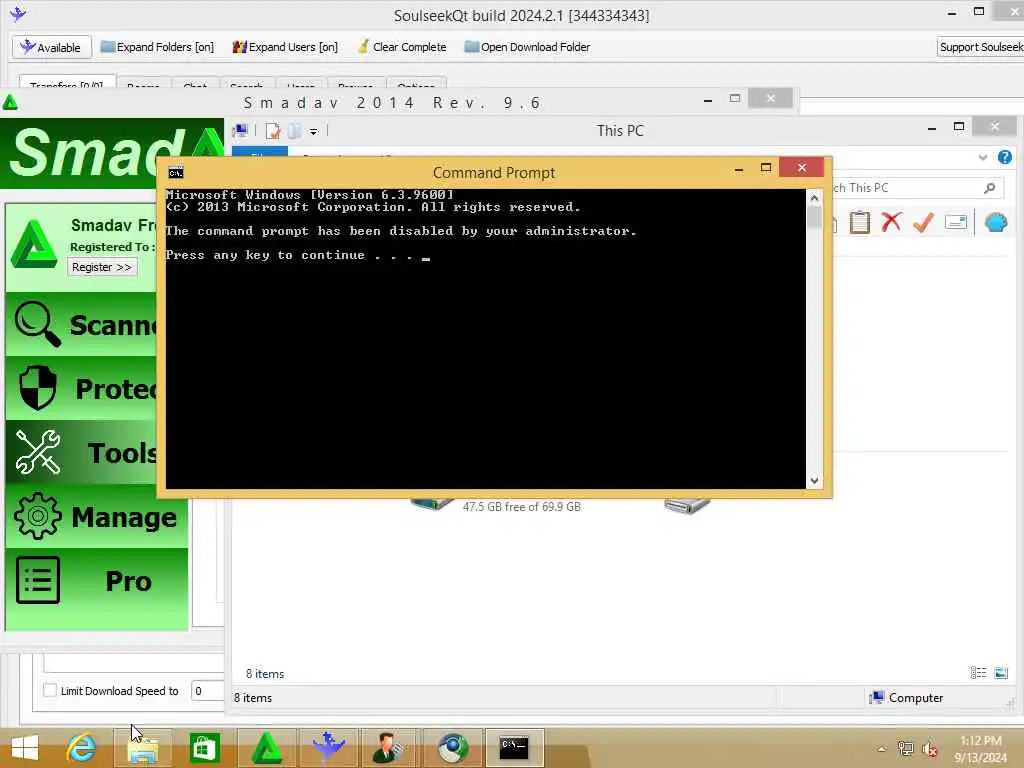Image resolution: width=1024 pixels, height=768 pixels.
Task: Click Properties icon in This PC quick access toolbar
Action: tap(273, 131)
